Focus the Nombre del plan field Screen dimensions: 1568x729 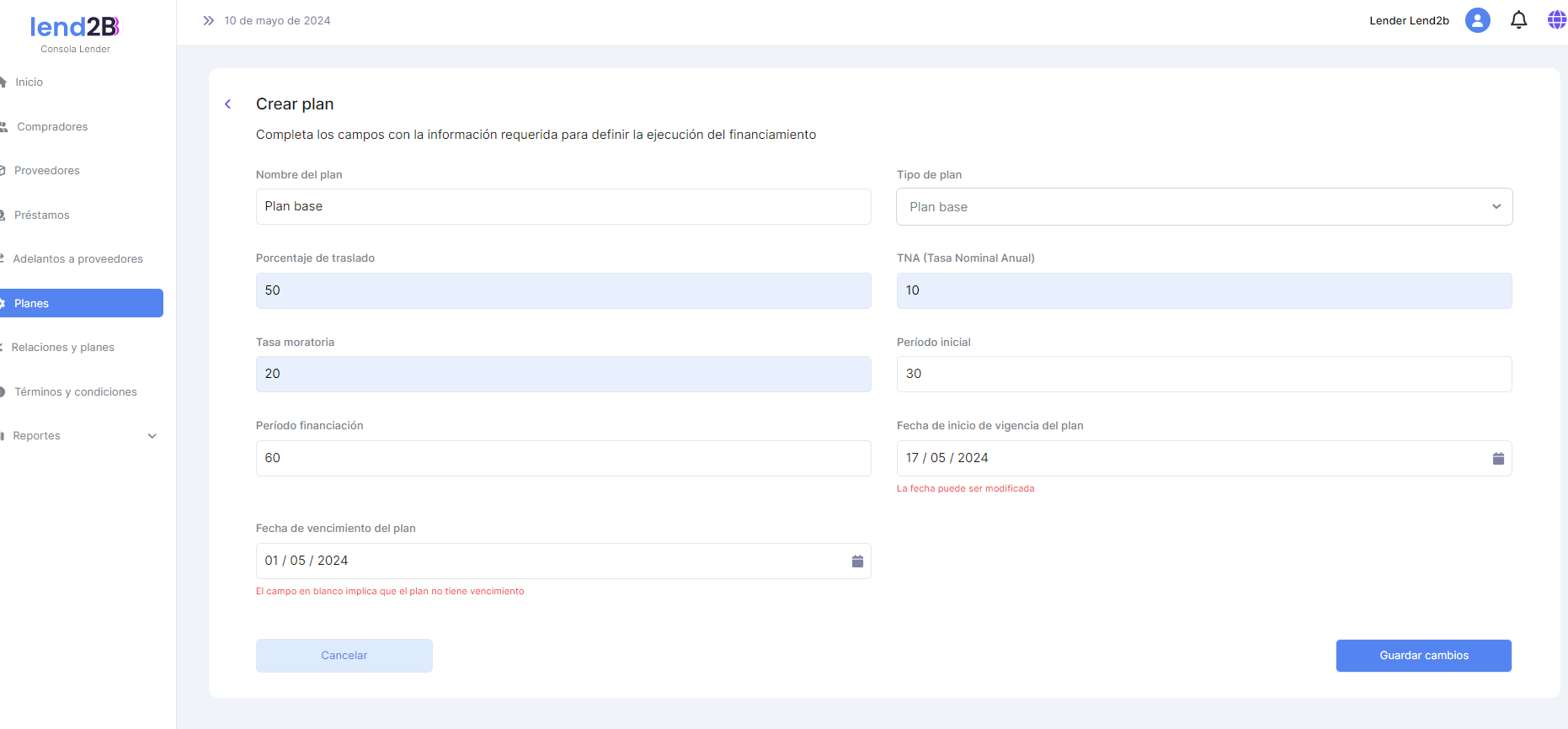(x=563, y=207)
